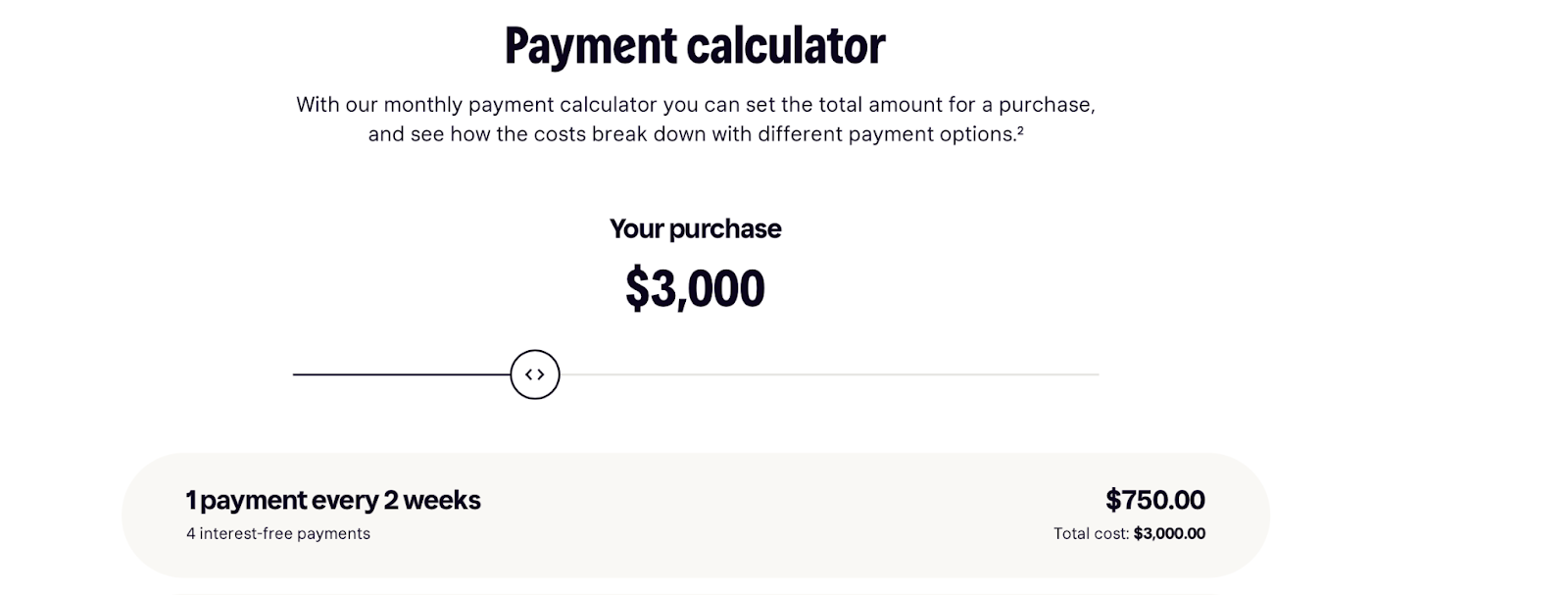Open footnote 2 after "payment options"
The height and width of the screenshot is (595, 1568).
click(x=1020, y=128)
